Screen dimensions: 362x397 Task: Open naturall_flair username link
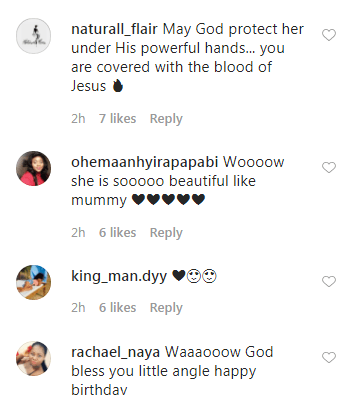click(114, 30)
